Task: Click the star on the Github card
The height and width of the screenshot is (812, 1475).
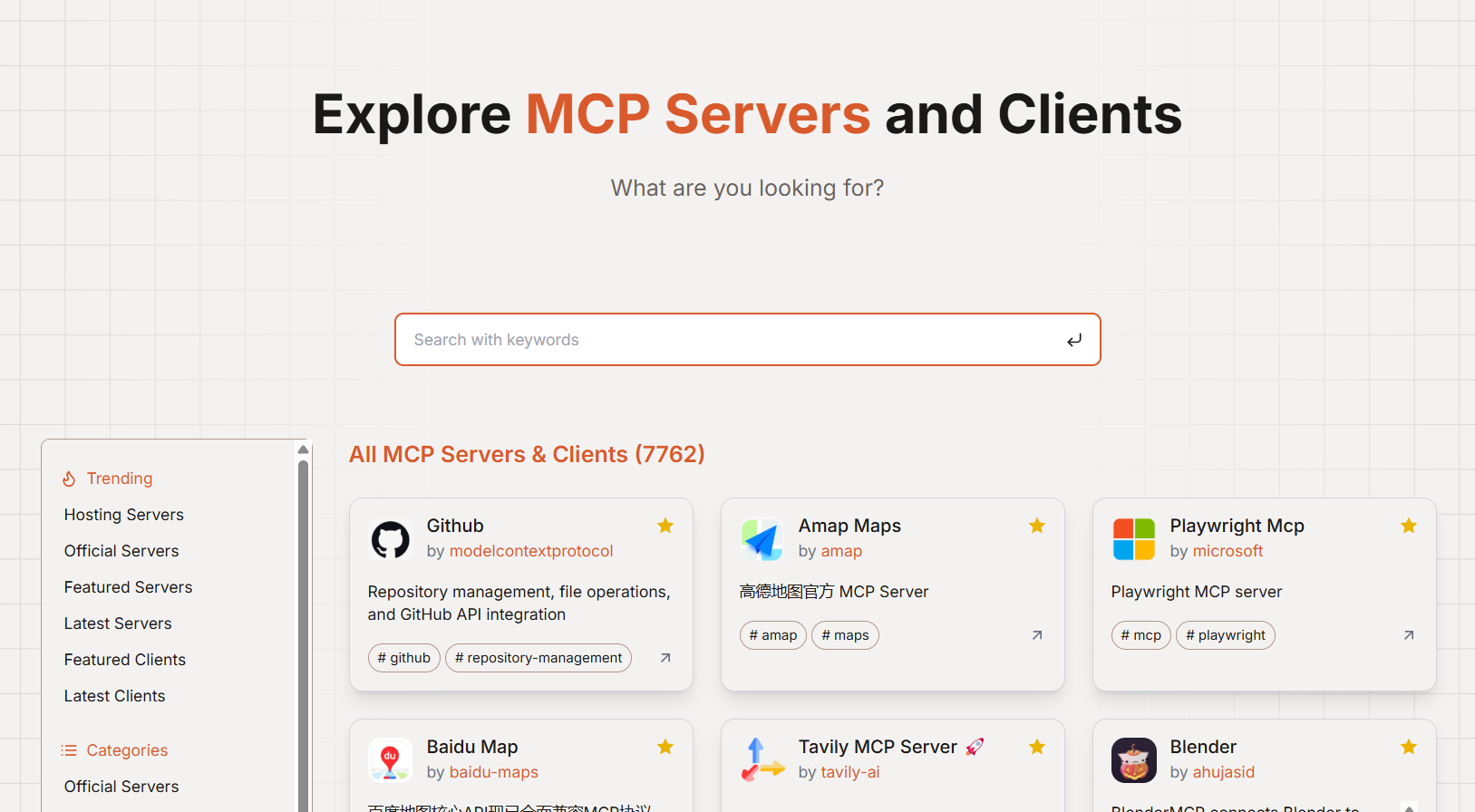Action: (665, 526)
